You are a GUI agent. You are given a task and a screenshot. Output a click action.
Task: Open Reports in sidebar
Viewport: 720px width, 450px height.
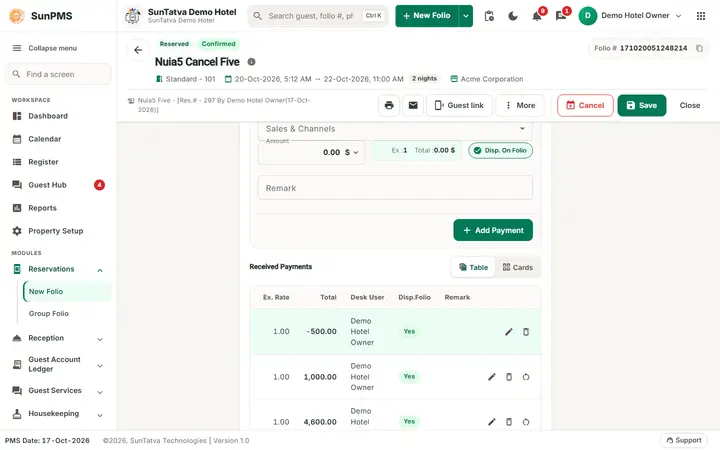58,208
